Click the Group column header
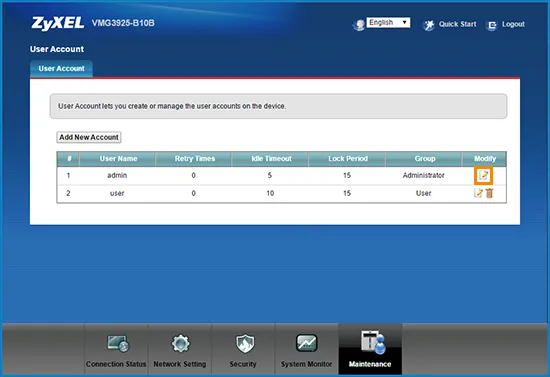The image size is (550, 377). coord(424,159)
